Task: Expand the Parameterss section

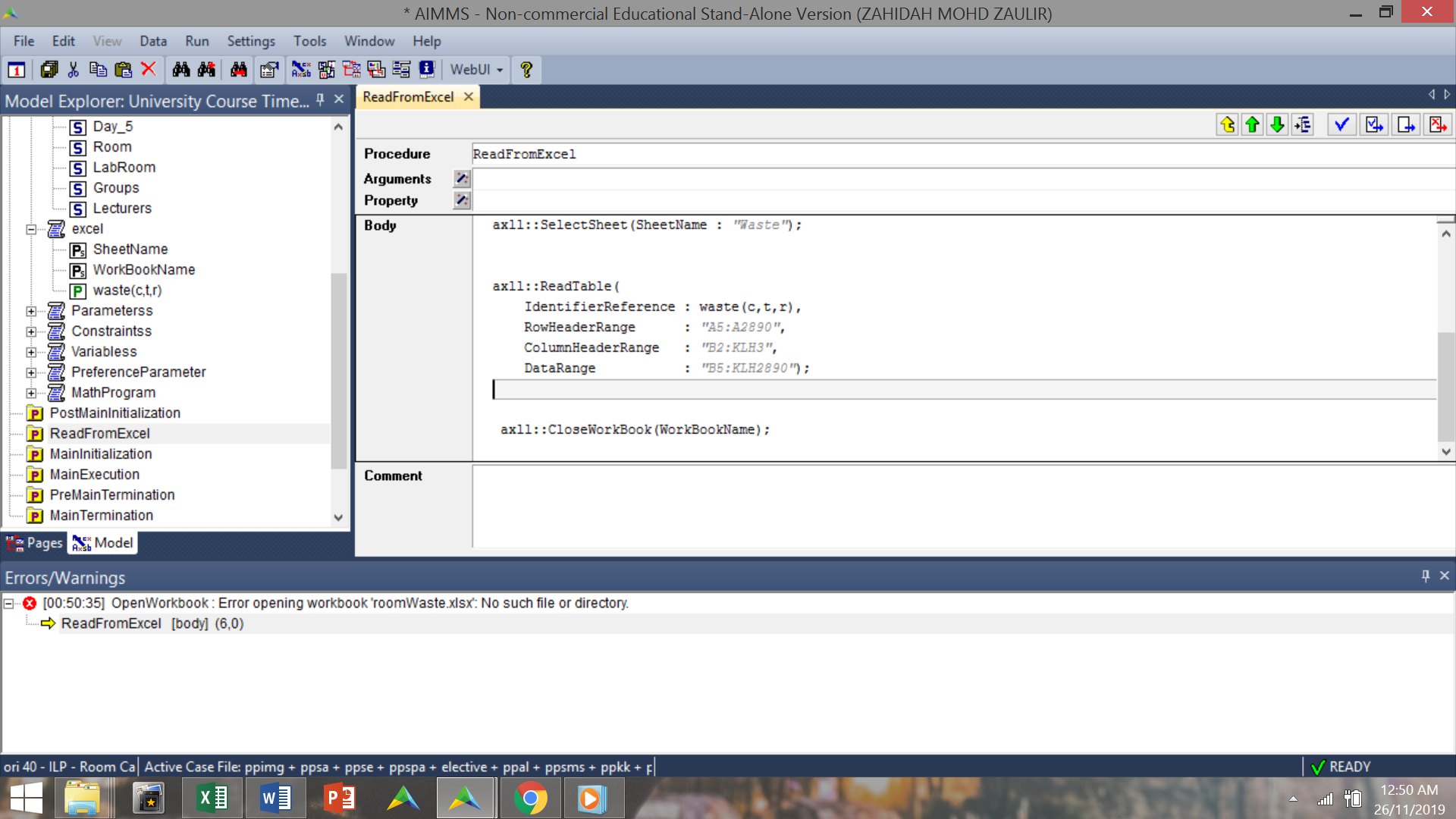Action: (x=31, y=311)
